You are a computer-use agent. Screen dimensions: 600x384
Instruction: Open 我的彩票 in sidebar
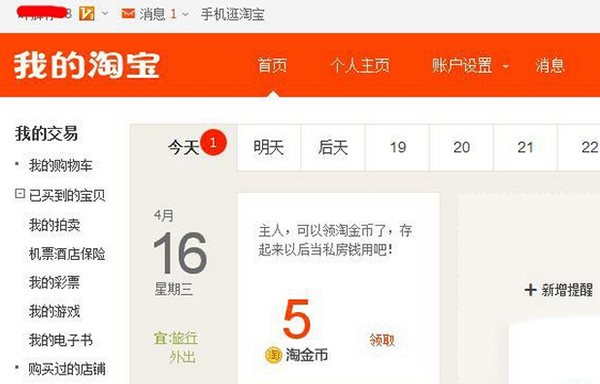[x=54, y=282]
